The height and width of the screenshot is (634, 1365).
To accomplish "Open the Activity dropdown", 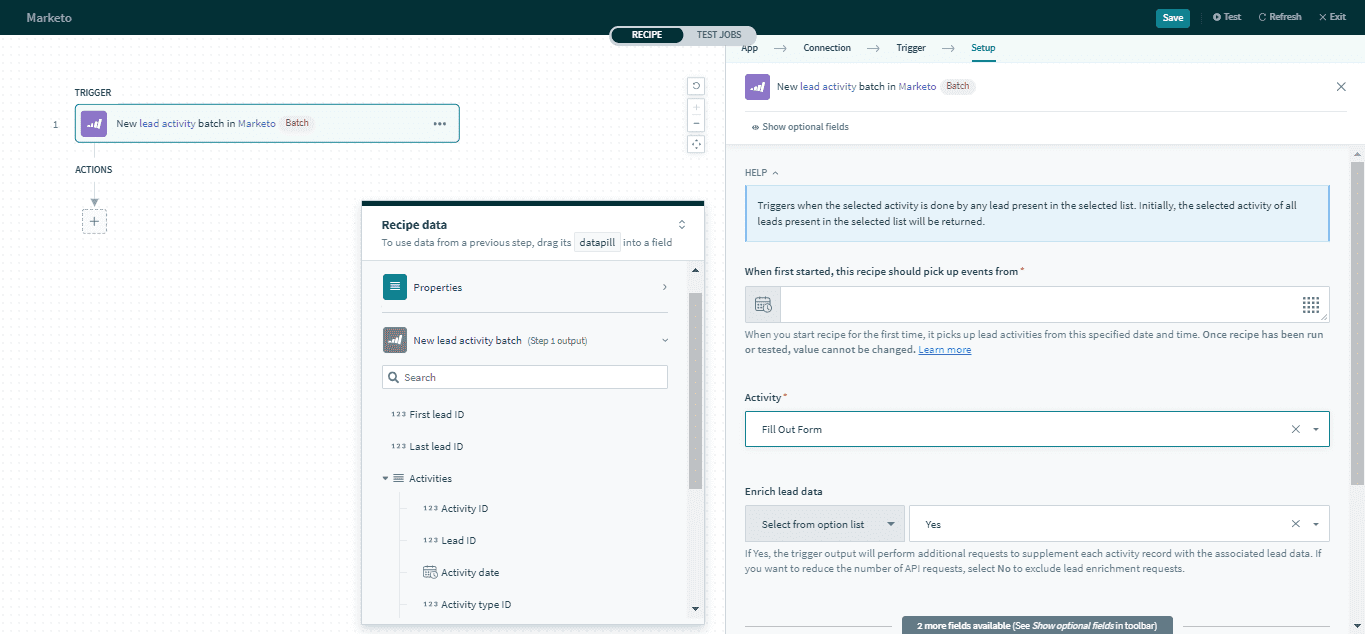I will coord(1316,429).
